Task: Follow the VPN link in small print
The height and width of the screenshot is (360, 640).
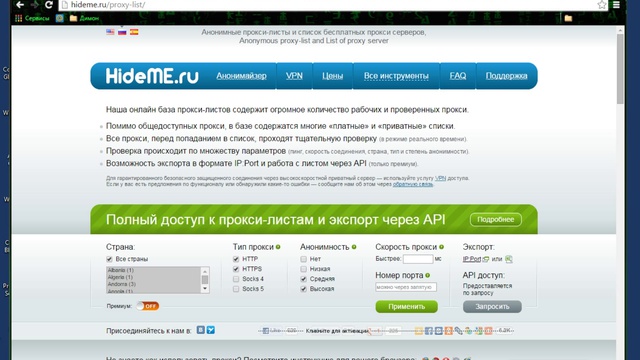Action: tap(440, 178)
